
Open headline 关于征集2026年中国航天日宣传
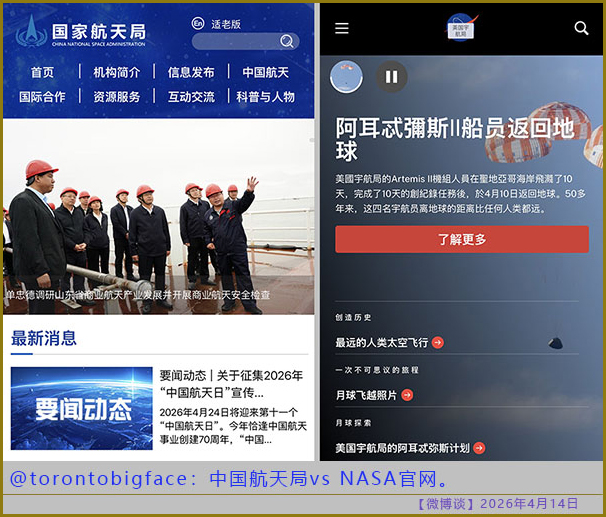click(x=231, y=384)
